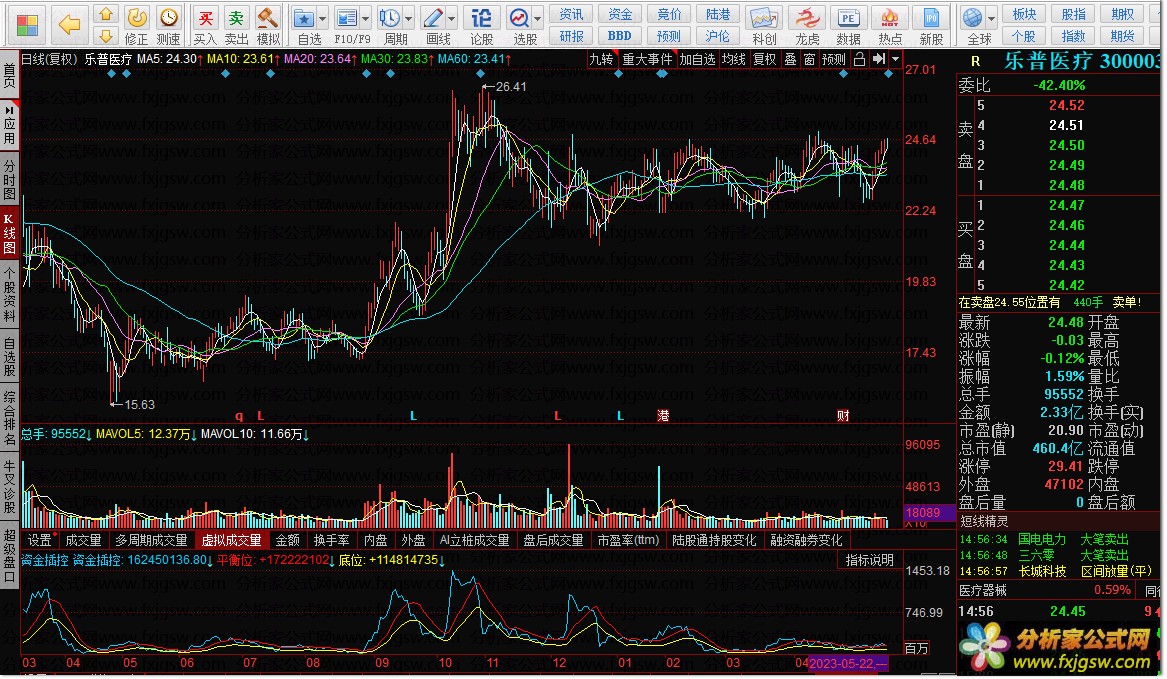Go back with the yellow left arrow
The height and width of the screenshot is (679, 1167).
69,25
